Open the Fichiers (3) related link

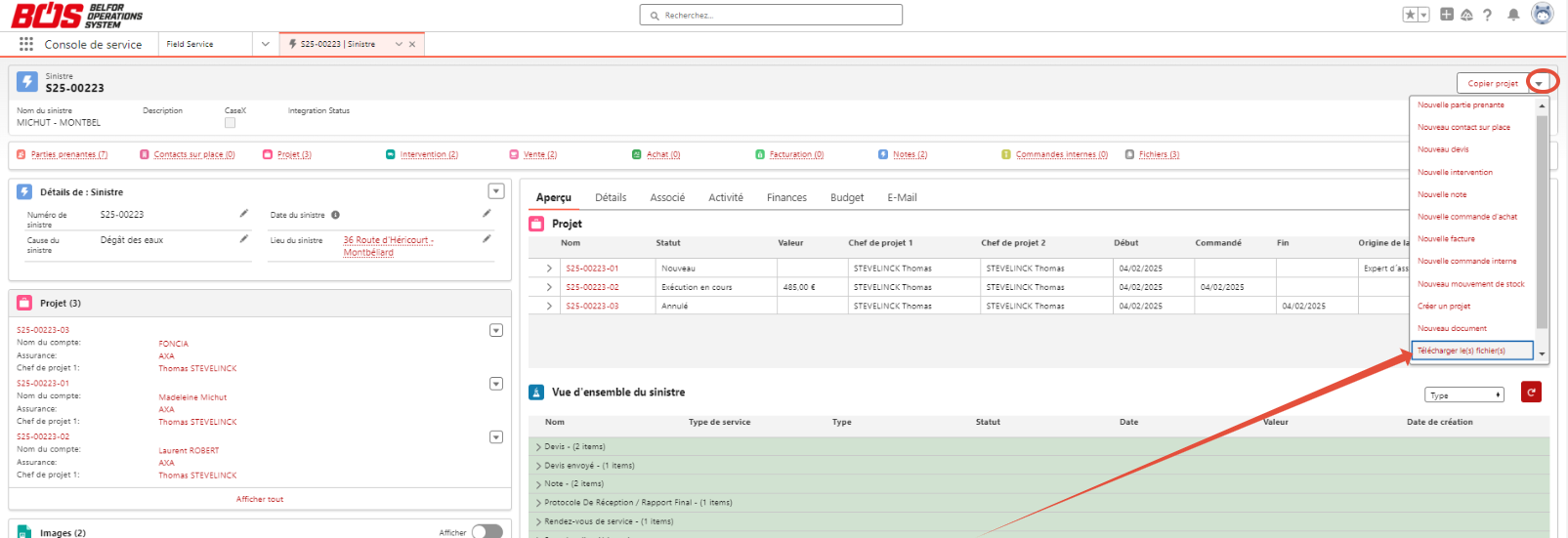(x=1159, y=154)
